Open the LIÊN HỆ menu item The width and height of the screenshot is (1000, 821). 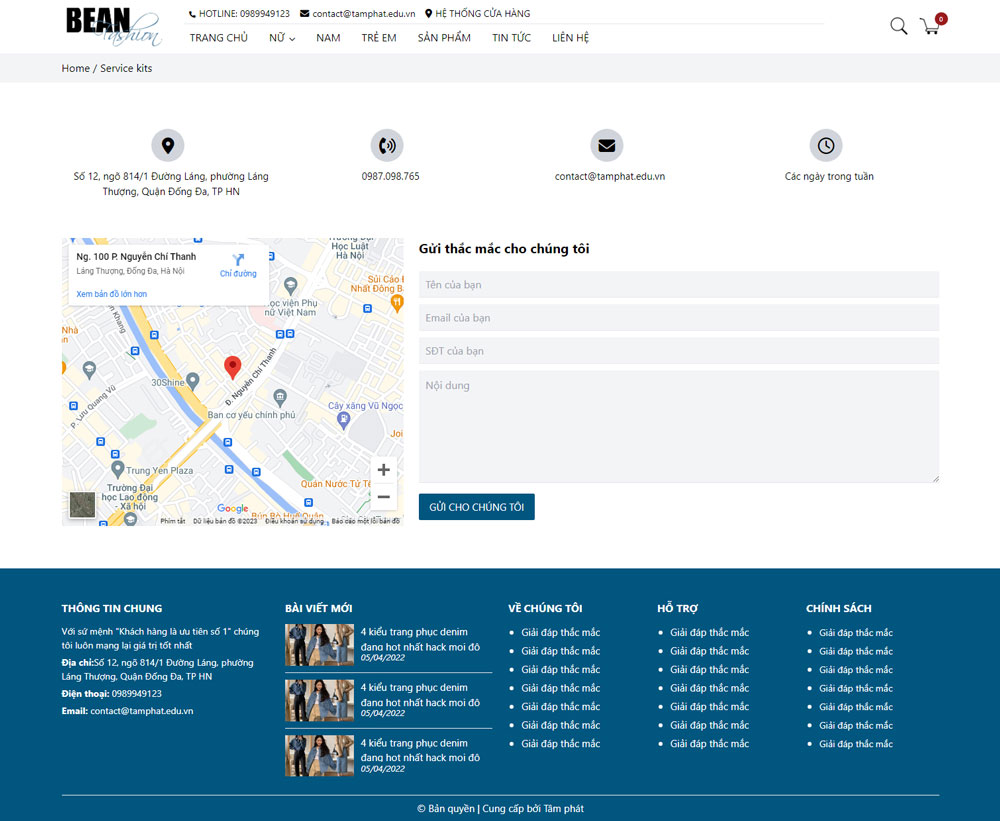(x=570, y=38)
